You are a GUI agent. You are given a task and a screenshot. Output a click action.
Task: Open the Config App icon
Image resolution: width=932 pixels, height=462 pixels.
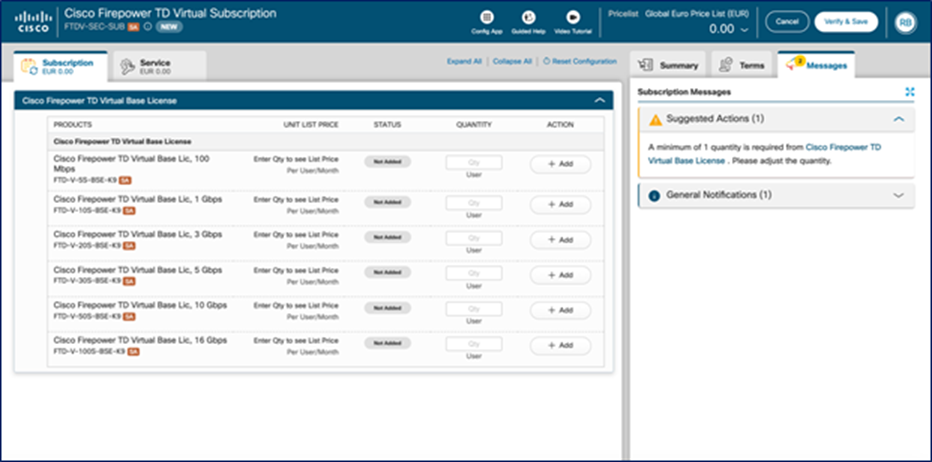click(x=487, y=17)
